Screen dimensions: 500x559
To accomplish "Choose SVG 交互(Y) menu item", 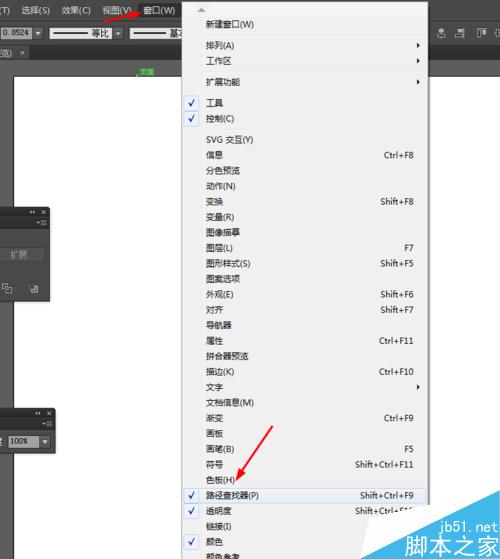I will pyautogui.click(x=305, y=140).
